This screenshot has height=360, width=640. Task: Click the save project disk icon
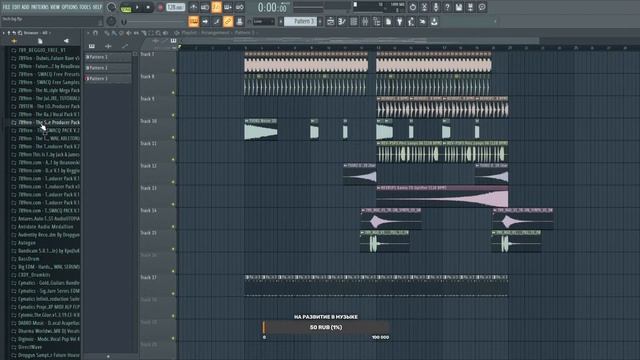click(x=459, y=7)
